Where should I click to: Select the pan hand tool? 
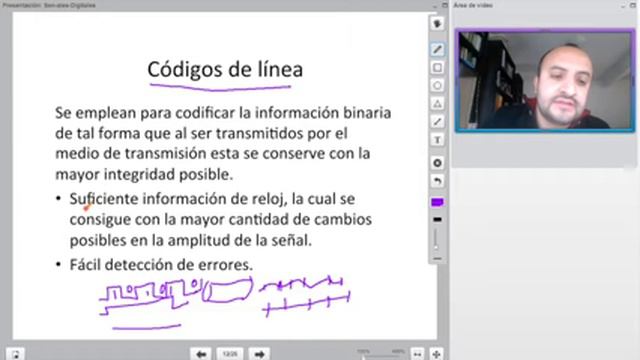tap(437, 24)
